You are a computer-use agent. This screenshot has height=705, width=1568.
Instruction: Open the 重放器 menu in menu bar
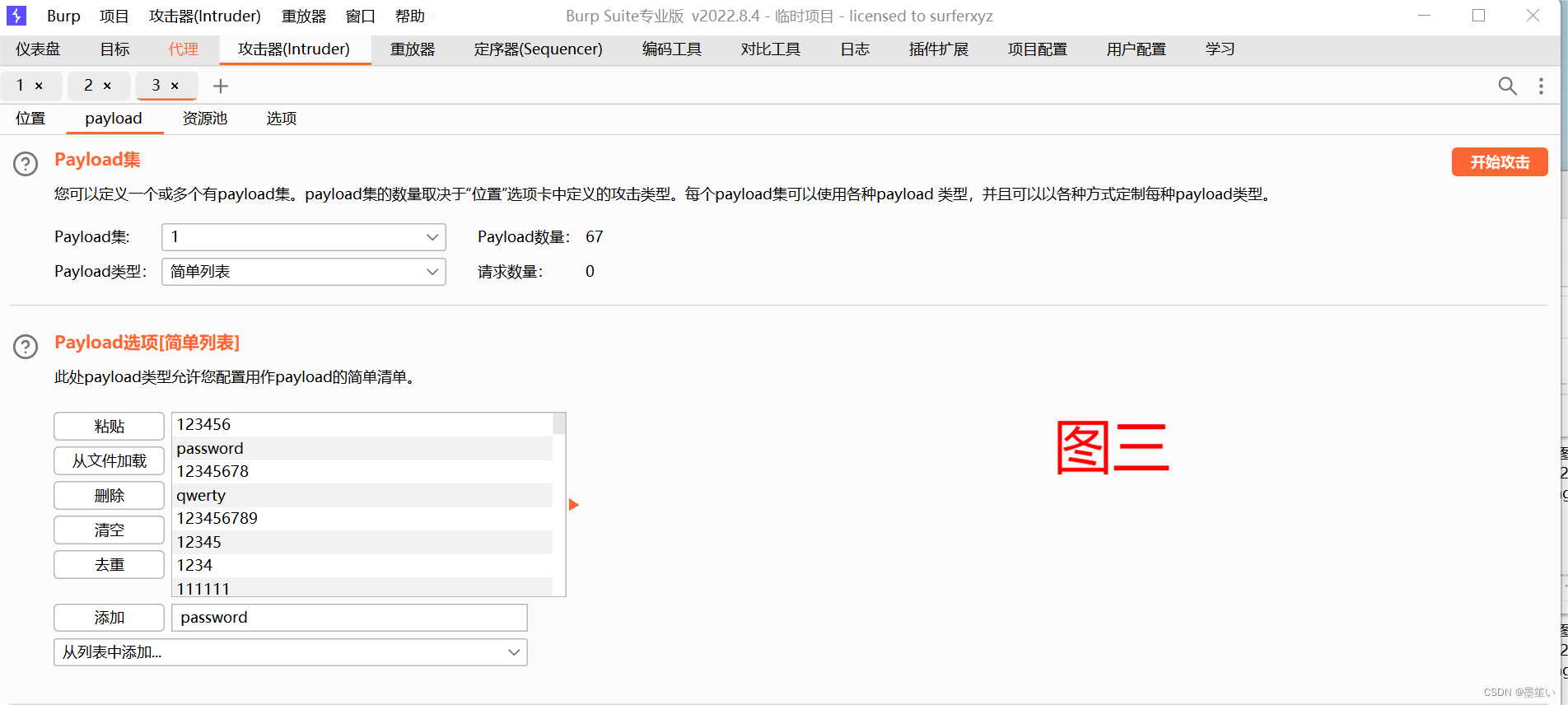tap(304, 16)
